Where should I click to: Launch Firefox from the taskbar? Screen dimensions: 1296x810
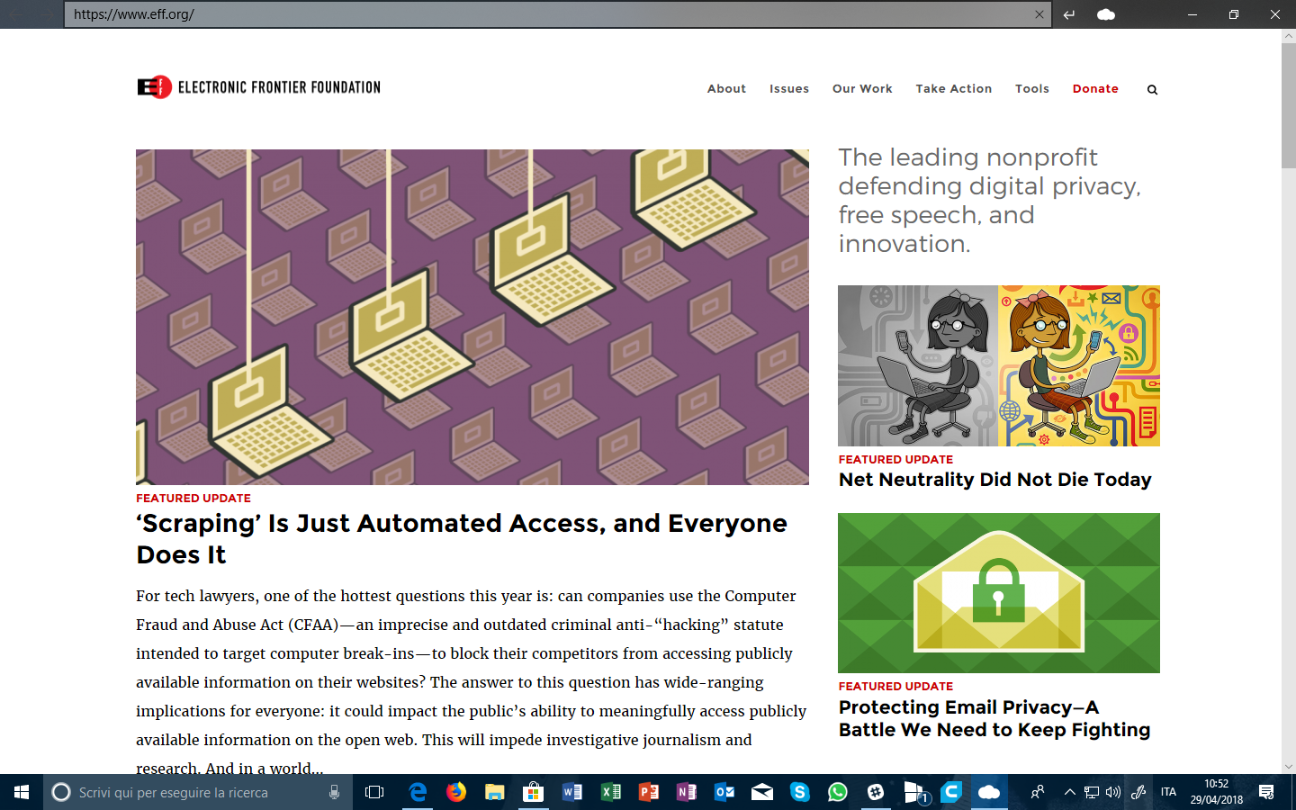(456, 792)
